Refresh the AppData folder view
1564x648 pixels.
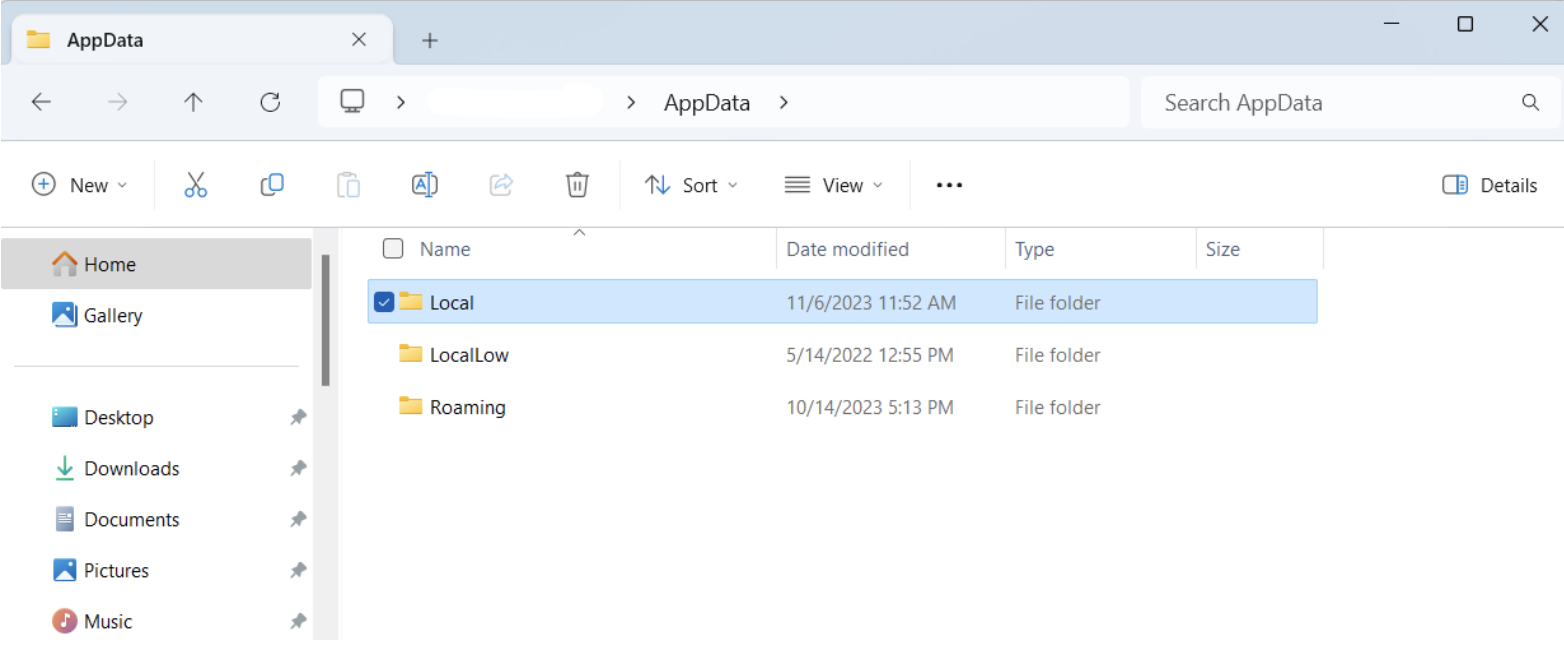tap(269, 101)
